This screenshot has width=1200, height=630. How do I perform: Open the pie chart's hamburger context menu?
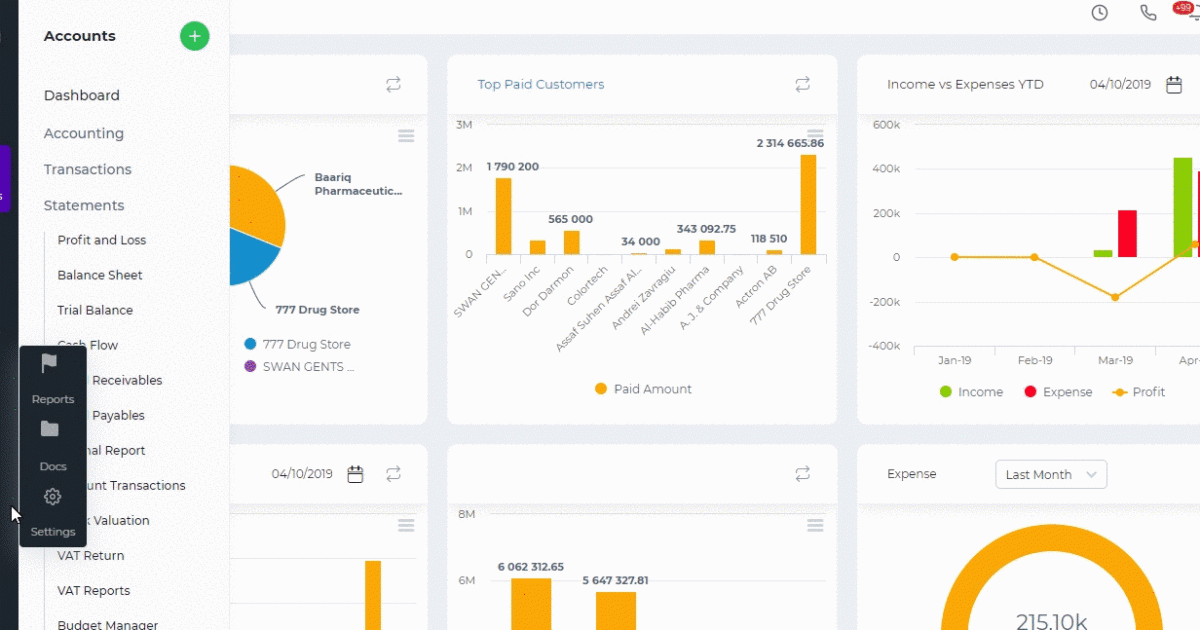pyautogui.click(x=406, y=136)
